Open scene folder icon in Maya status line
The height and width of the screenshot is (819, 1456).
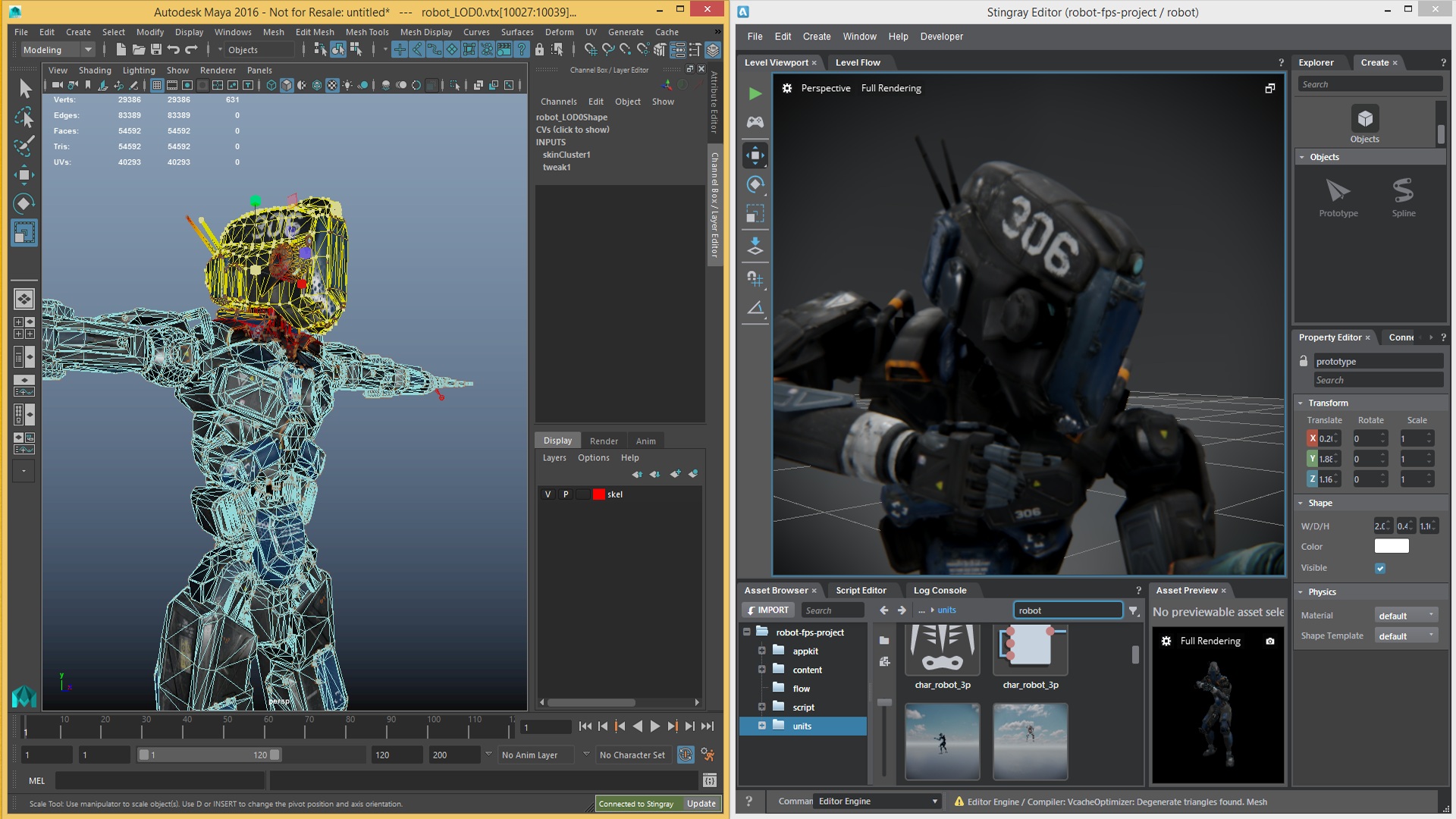pyautogui.click(x=139, y=50)
